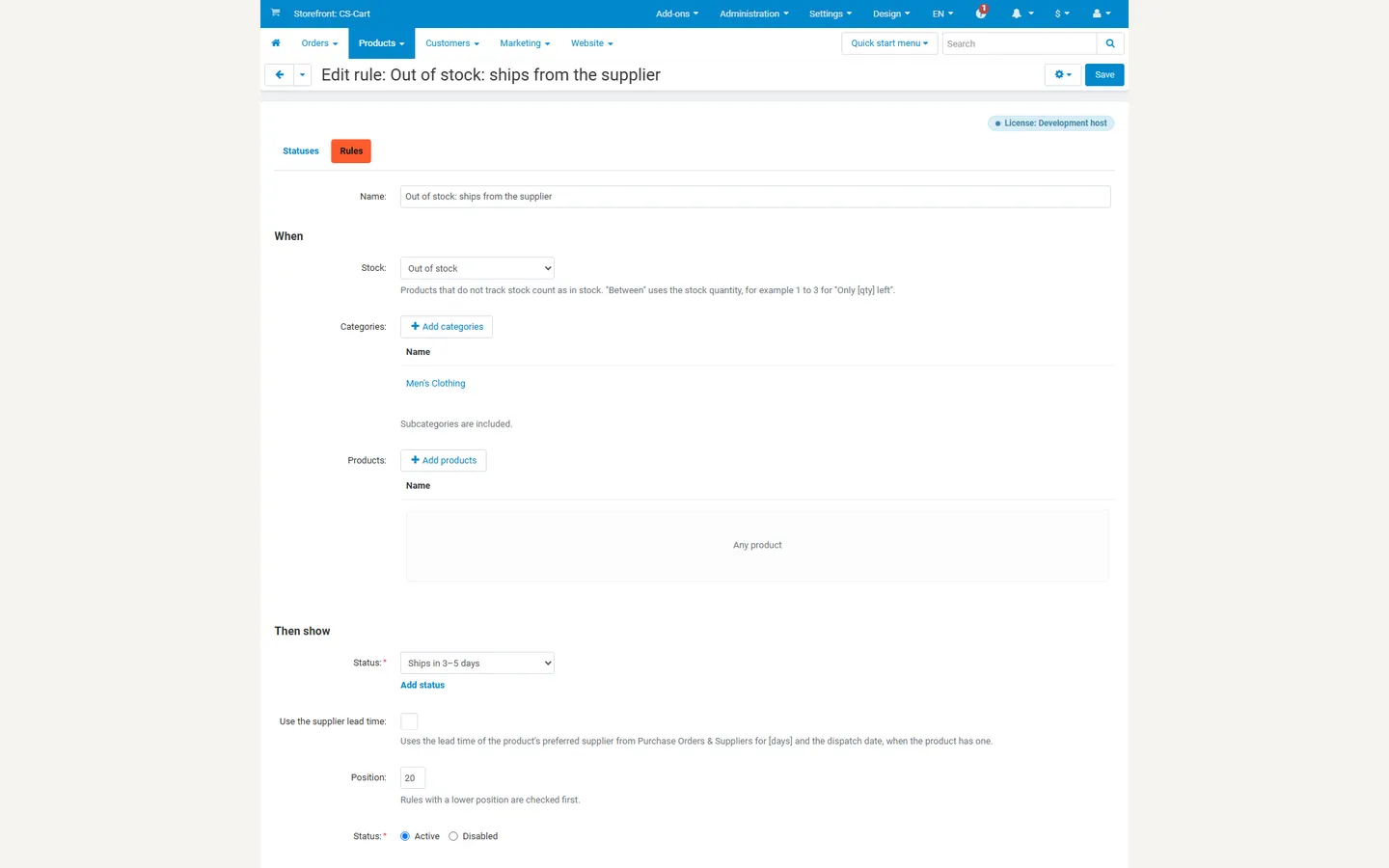Viewport: 1389px width, 868px height.
Task: Click the storefront cart icon
Action: point(275,14)
